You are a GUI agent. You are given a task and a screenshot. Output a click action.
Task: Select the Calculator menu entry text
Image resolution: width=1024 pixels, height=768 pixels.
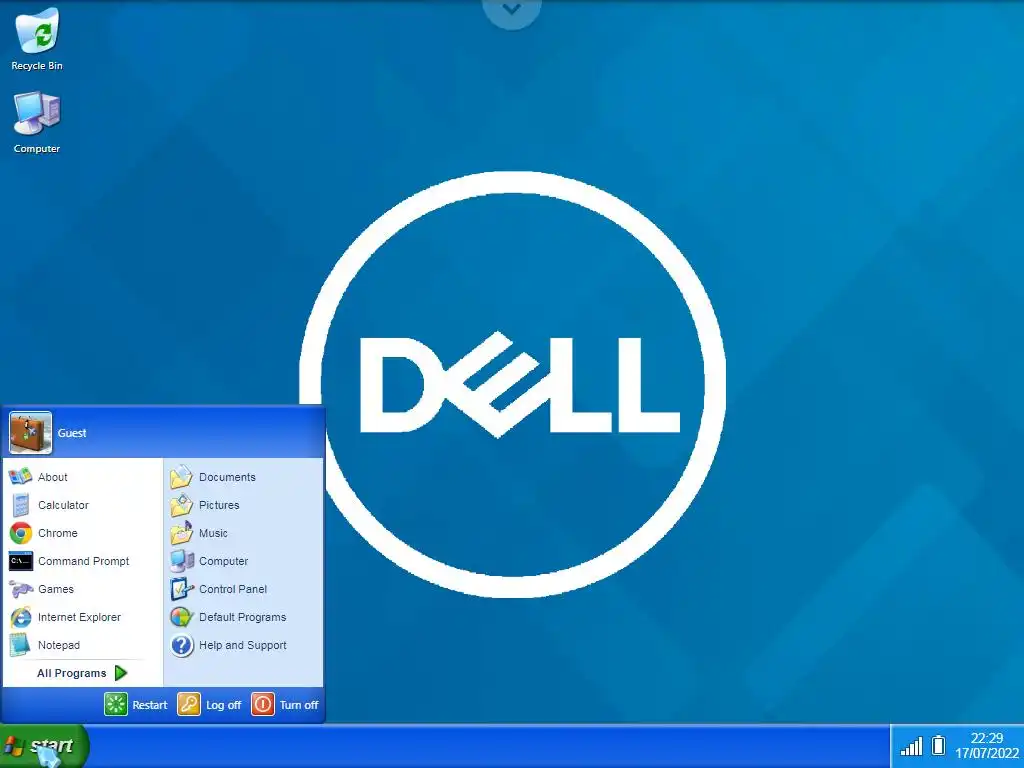tap(63, 505)
